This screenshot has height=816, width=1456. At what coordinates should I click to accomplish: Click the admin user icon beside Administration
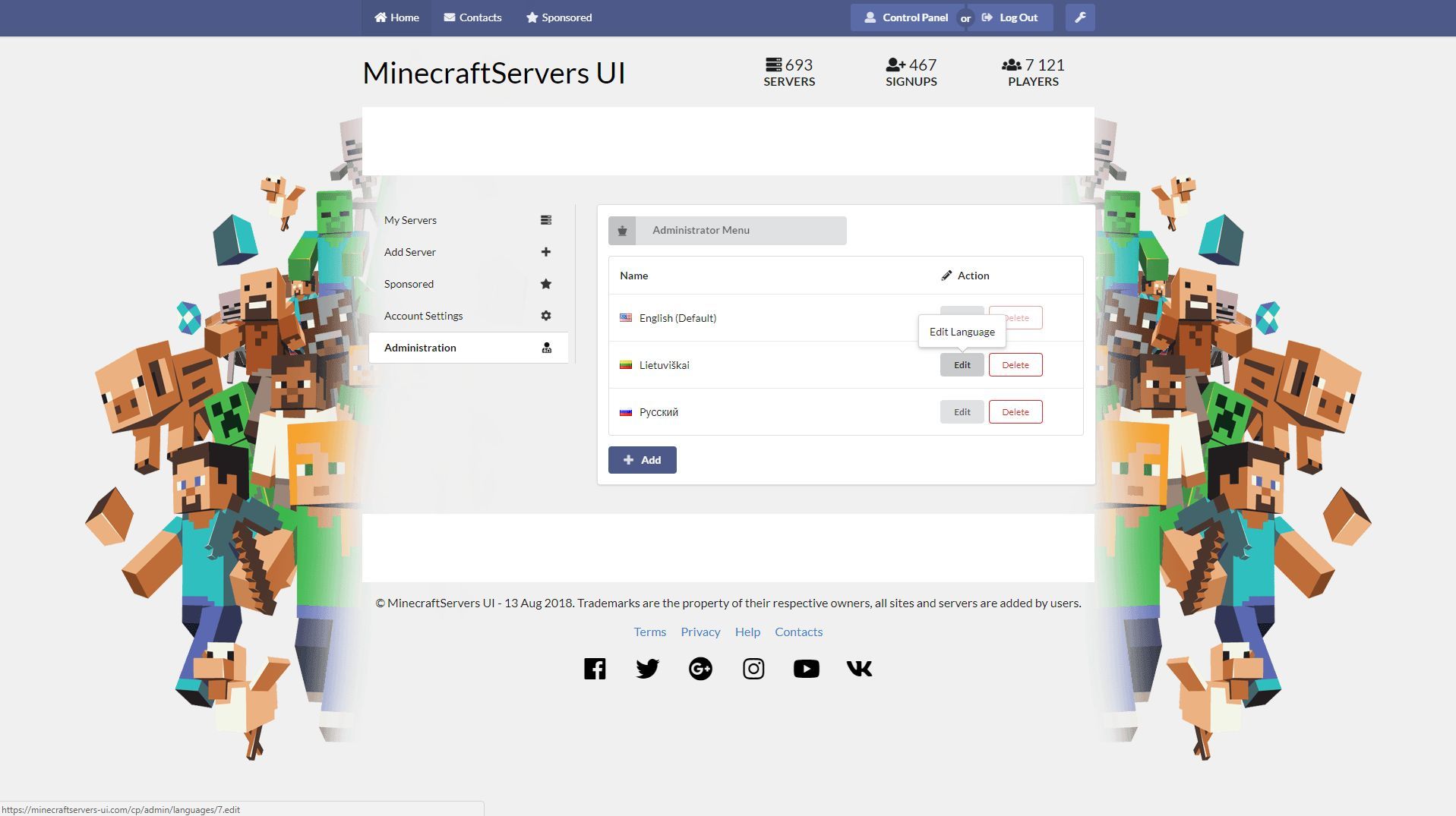[x=546, y=348]
